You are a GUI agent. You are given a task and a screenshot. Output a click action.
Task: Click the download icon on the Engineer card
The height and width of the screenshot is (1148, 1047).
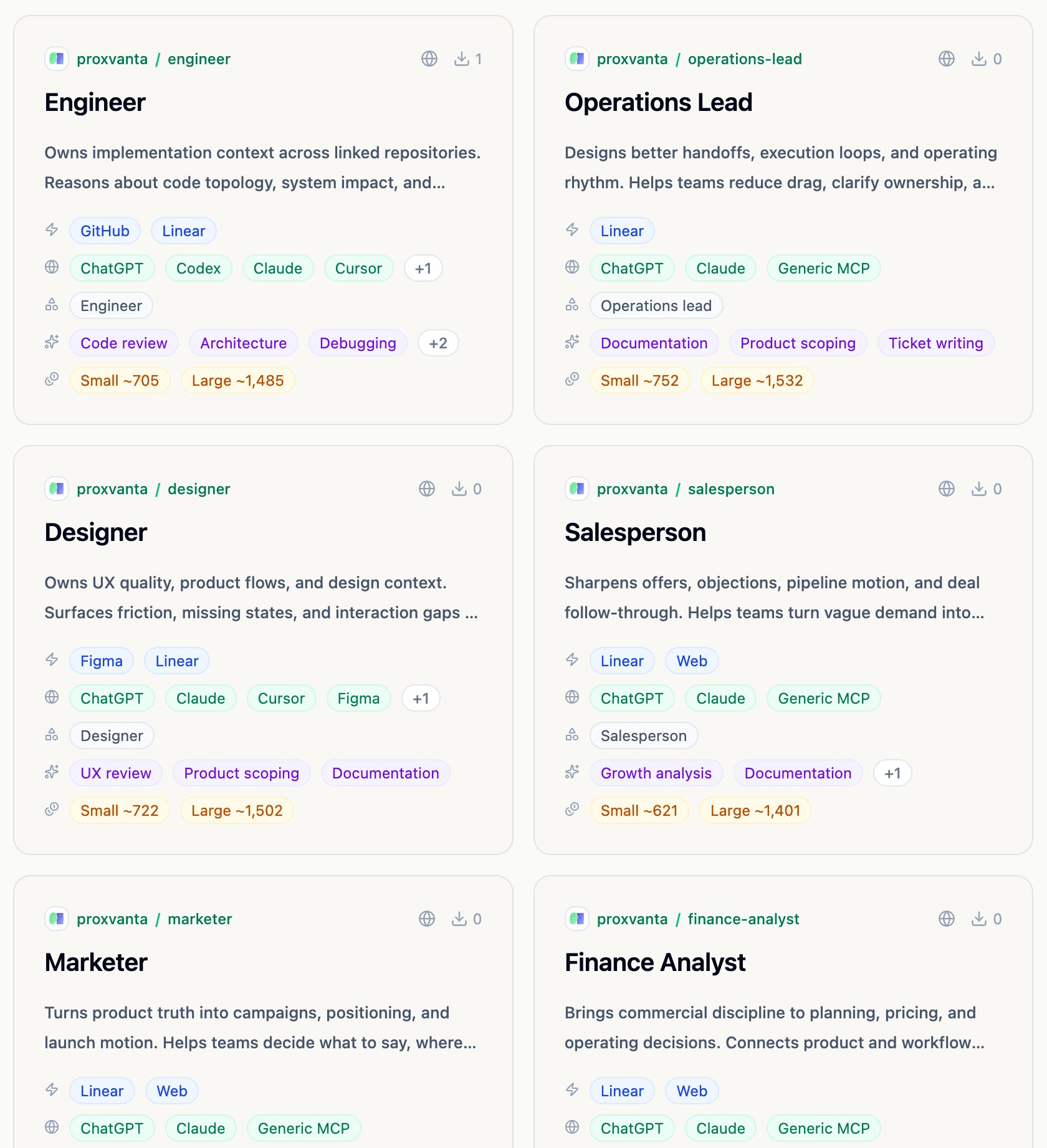(x=461, y=59)
